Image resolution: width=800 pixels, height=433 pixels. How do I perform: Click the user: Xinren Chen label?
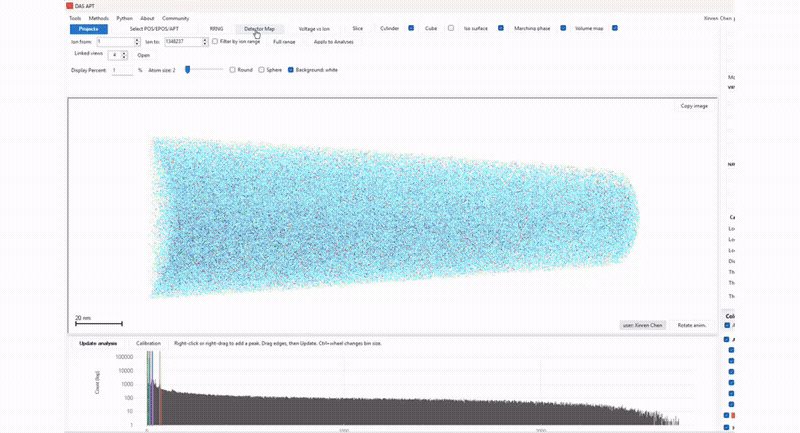(x=642, y=325)
